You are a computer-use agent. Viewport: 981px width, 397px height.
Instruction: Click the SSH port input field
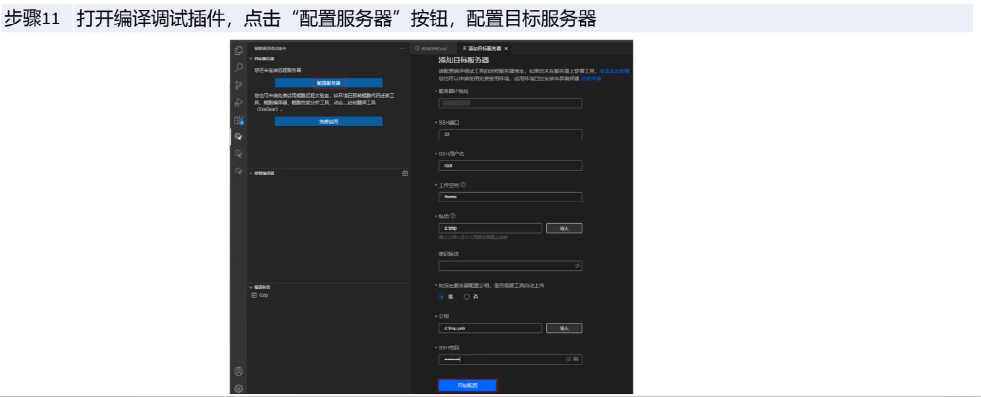pos(511,134)
